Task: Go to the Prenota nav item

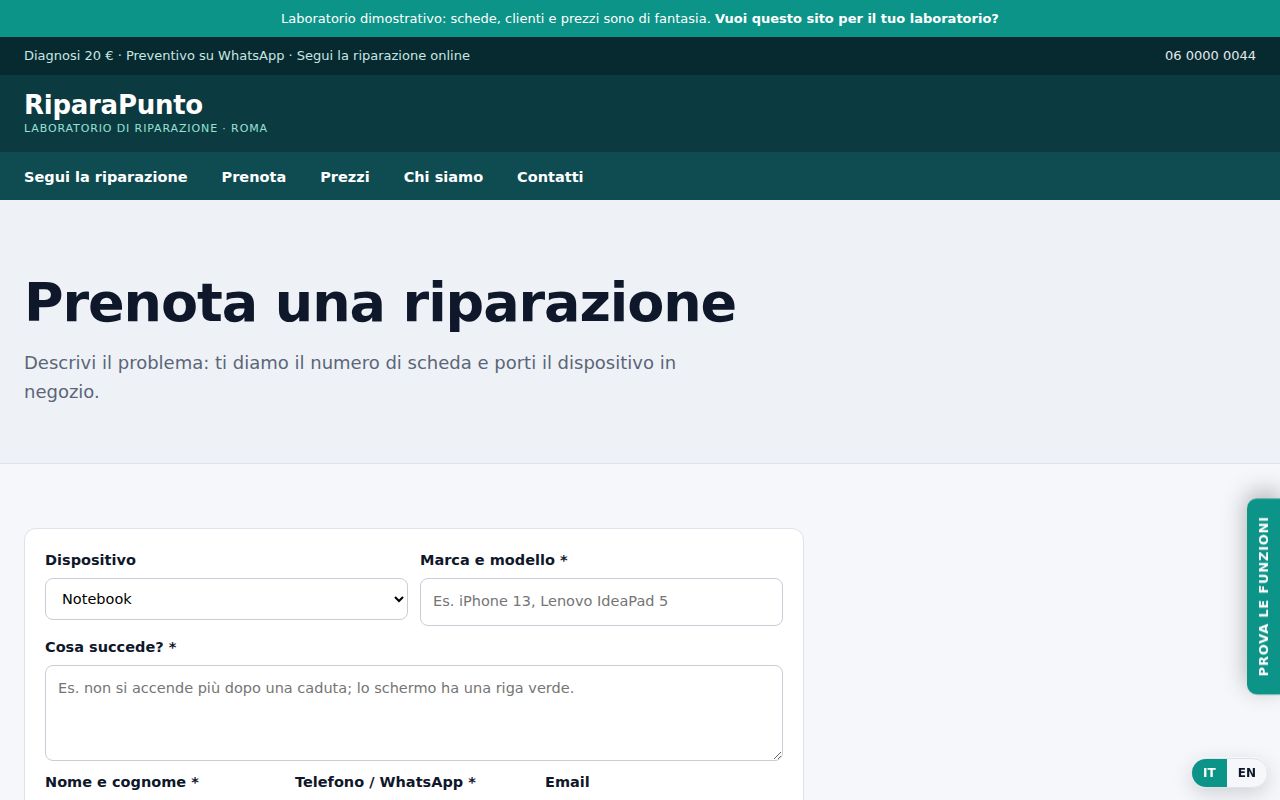Action: coord(254,177)
